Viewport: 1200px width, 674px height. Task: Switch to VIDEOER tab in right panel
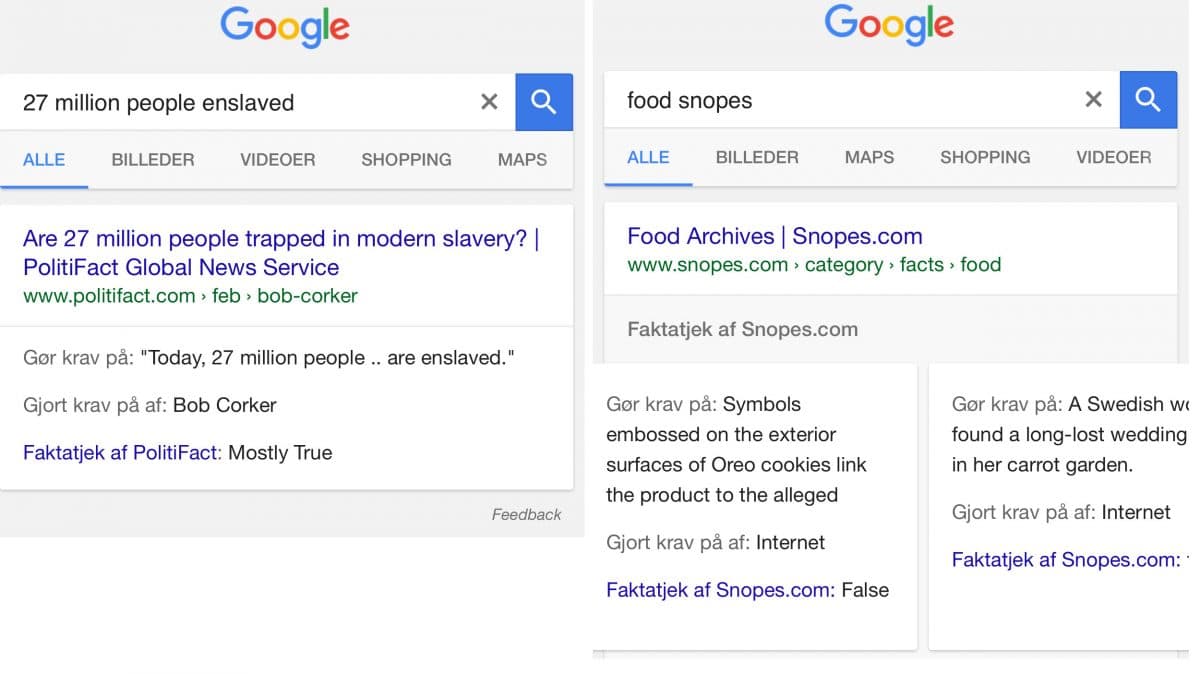(1113, 158)
